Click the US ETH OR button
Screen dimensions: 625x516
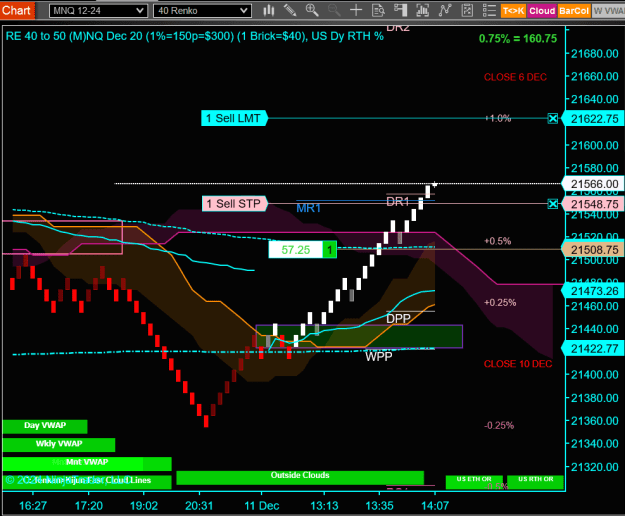474,482
